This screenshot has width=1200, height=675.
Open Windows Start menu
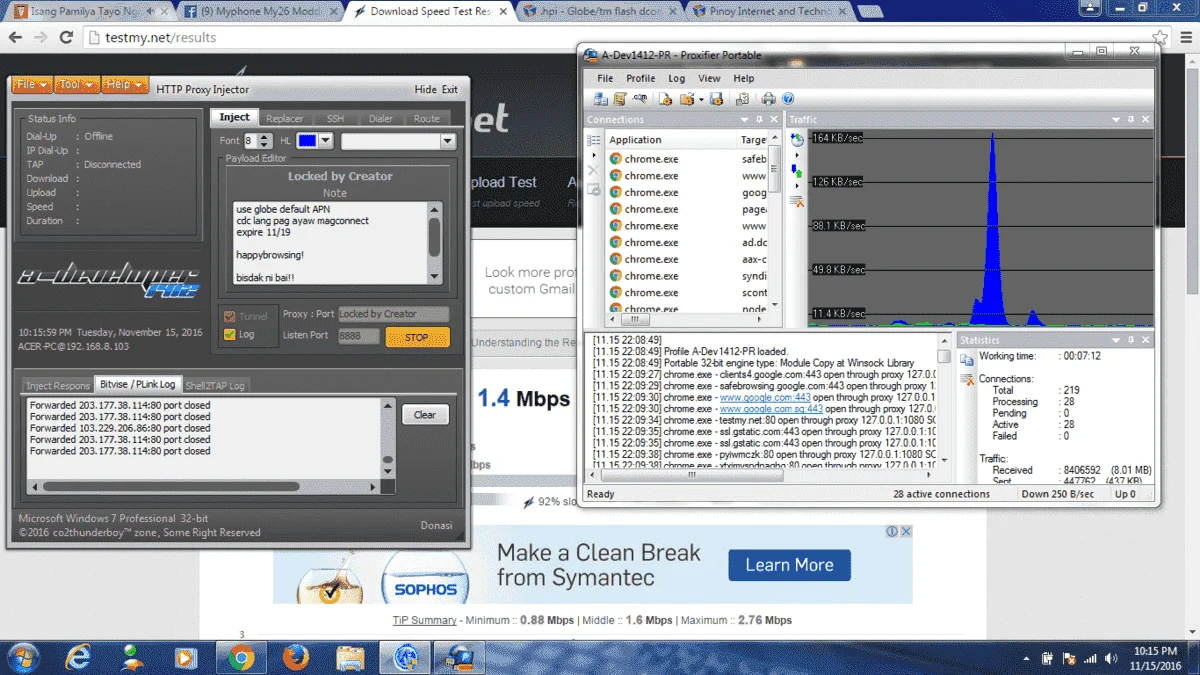pyautogui.click(x=24, y=657)
